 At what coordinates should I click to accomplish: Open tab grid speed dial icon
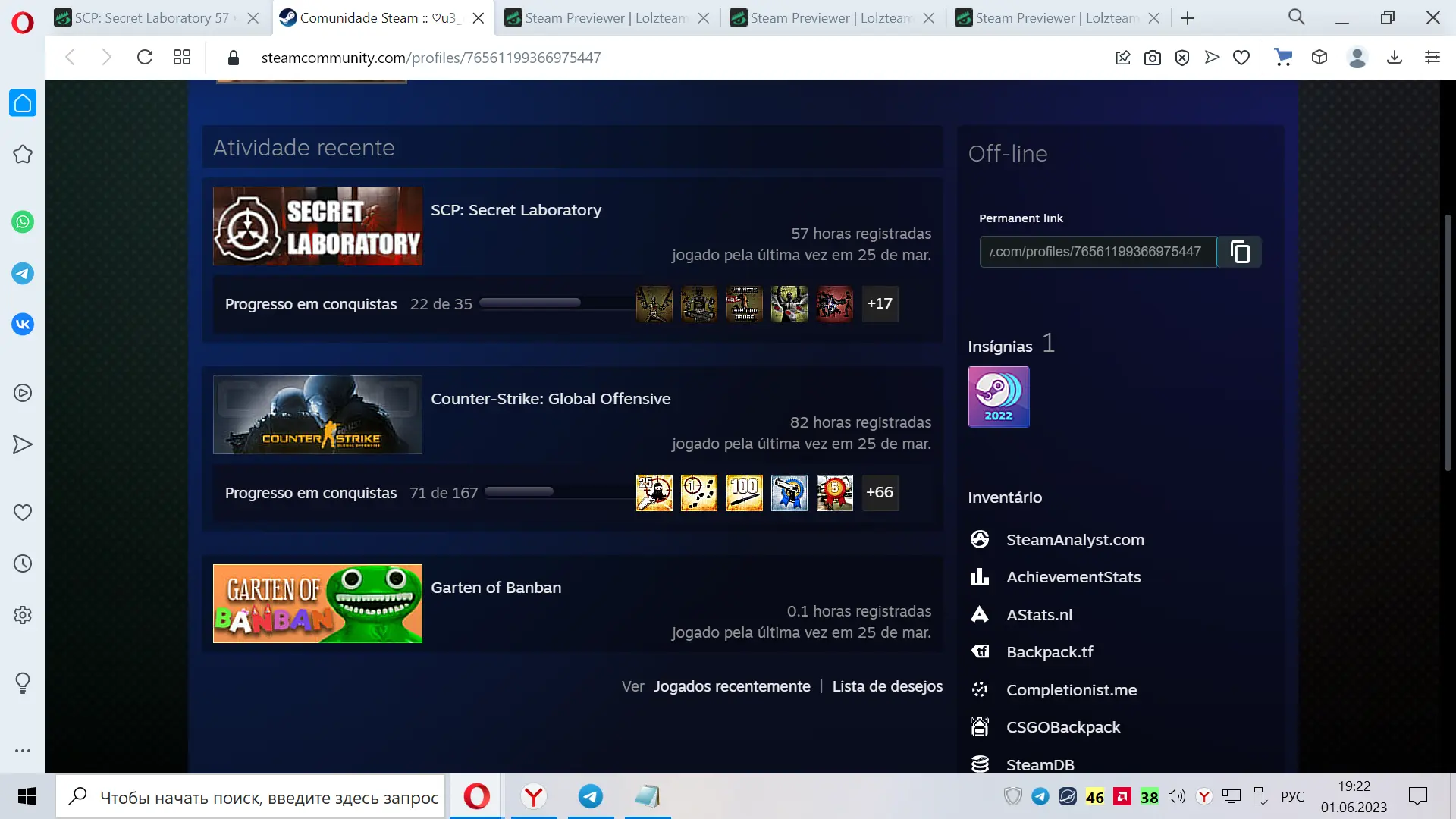pyautogui.click(x=182, y=58)
